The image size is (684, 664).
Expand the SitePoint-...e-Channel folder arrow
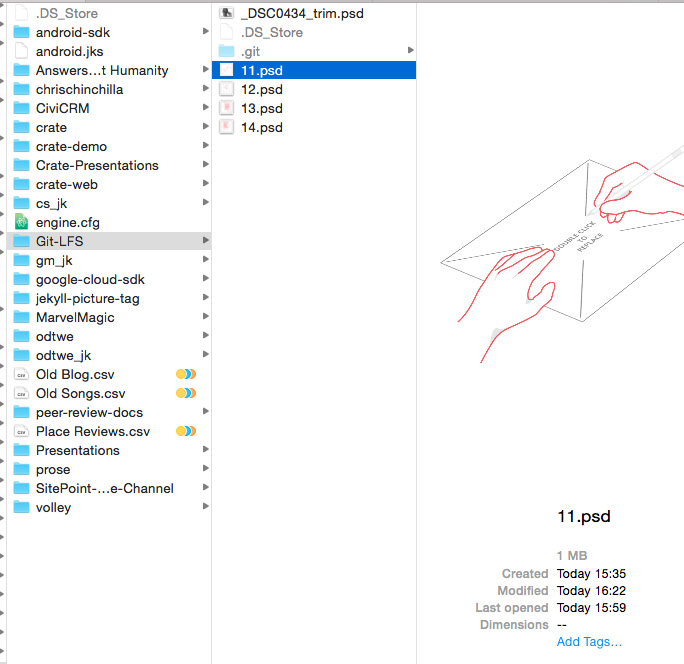click(x=205, y=487)
